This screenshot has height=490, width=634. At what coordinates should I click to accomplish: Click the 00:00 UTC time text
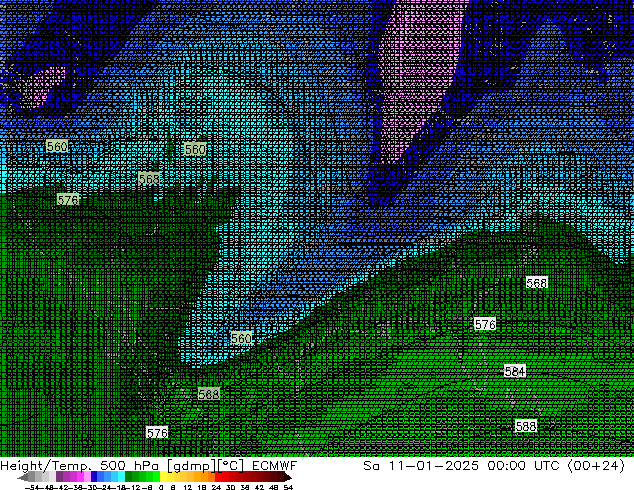[523, 465]
